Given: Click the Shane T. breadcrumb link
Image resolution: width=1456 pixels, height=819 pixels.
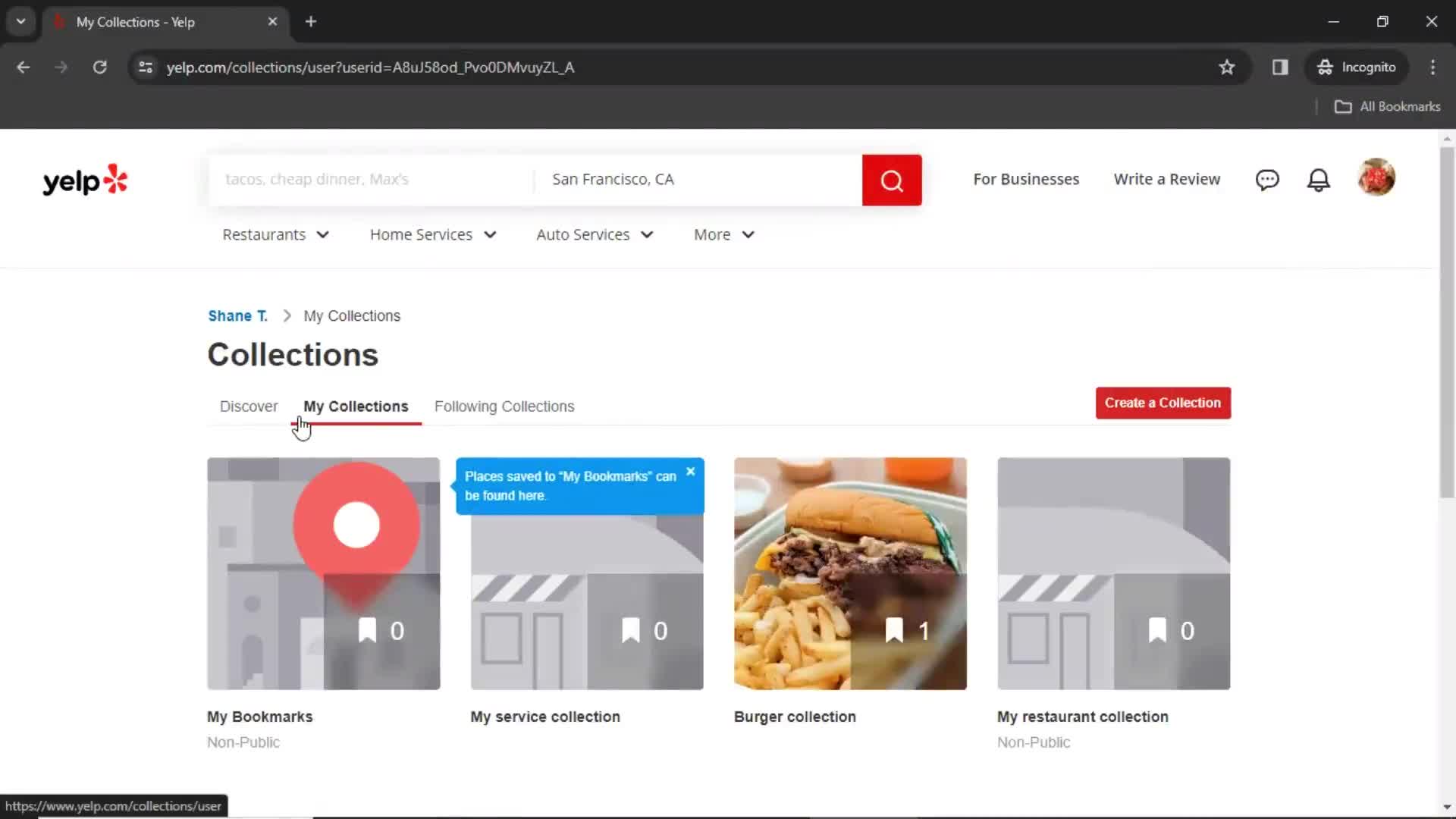Looking at the screenshot, I should point(237,315).
